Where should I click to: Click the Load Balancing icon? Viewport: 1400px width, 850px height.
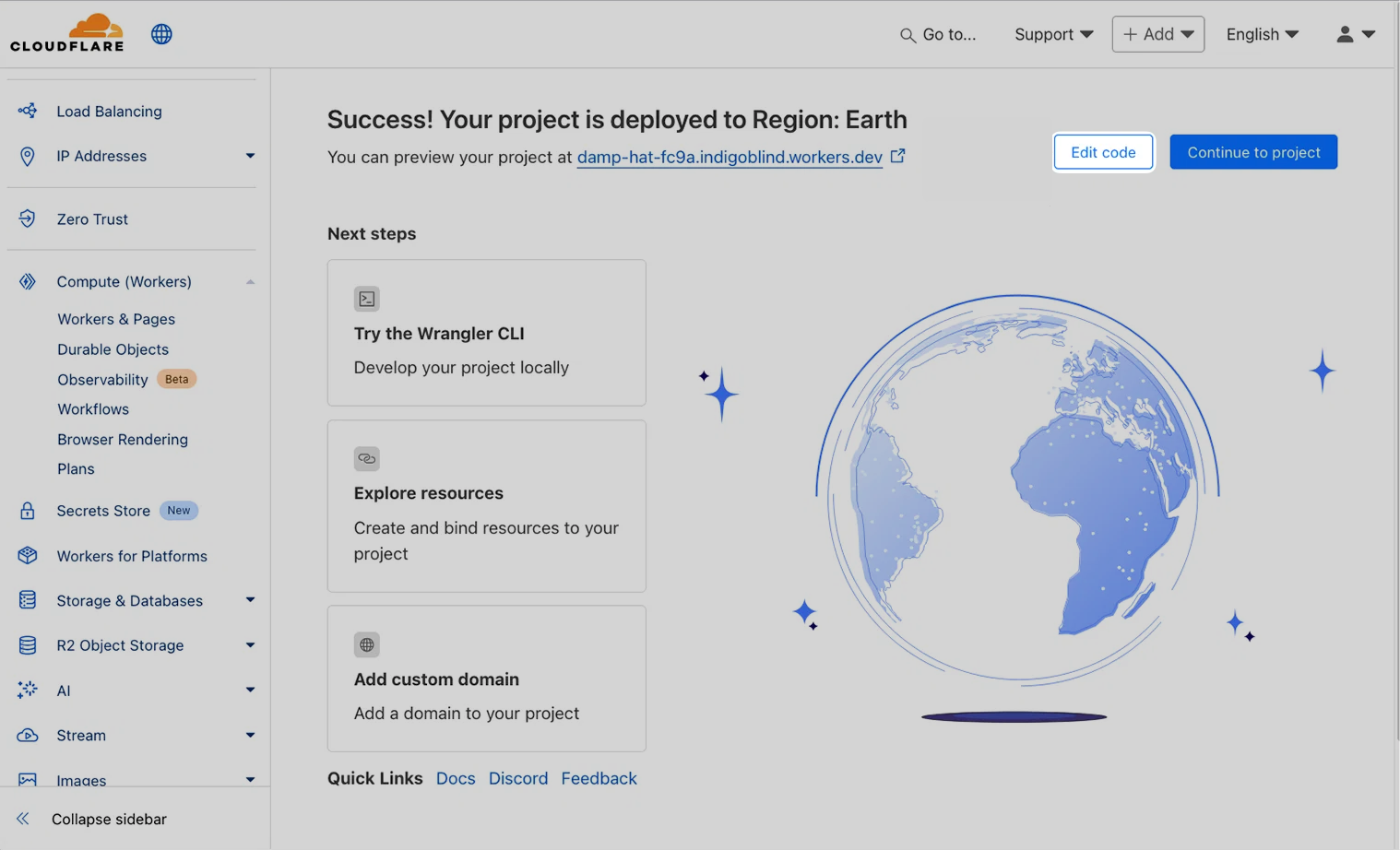coord(28,111)
